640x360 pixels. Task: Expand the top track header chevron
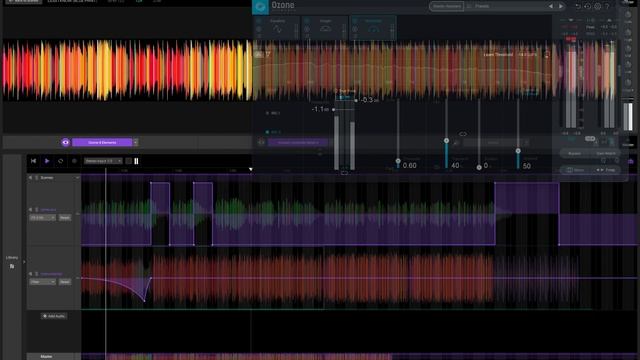click(x=77, y=178)
